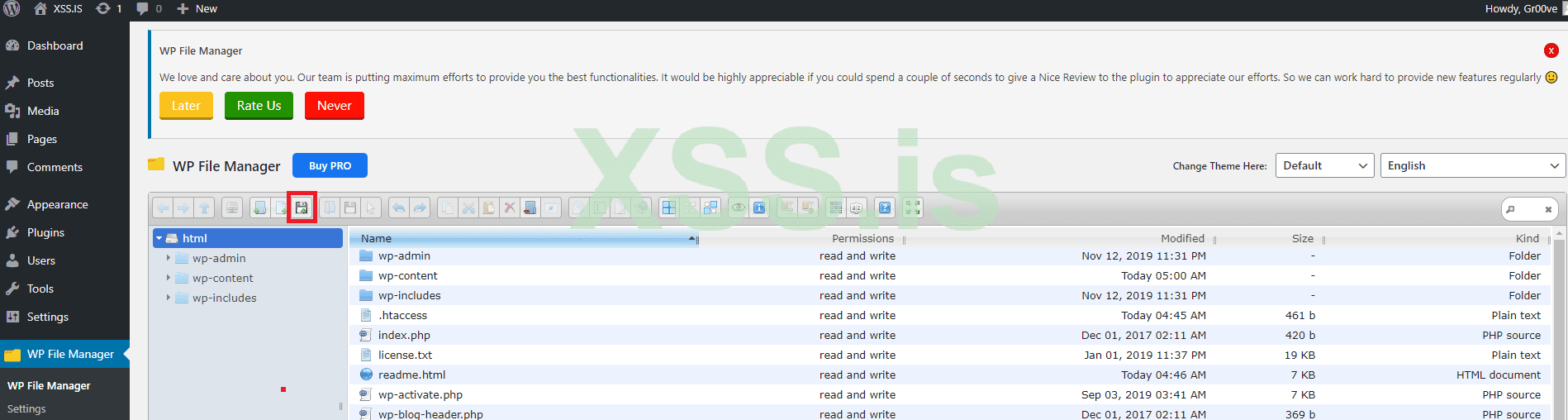This screenshot has width=1568, height=420.
Task: Open the sort options a-z icon
Action: pos(856,208)
